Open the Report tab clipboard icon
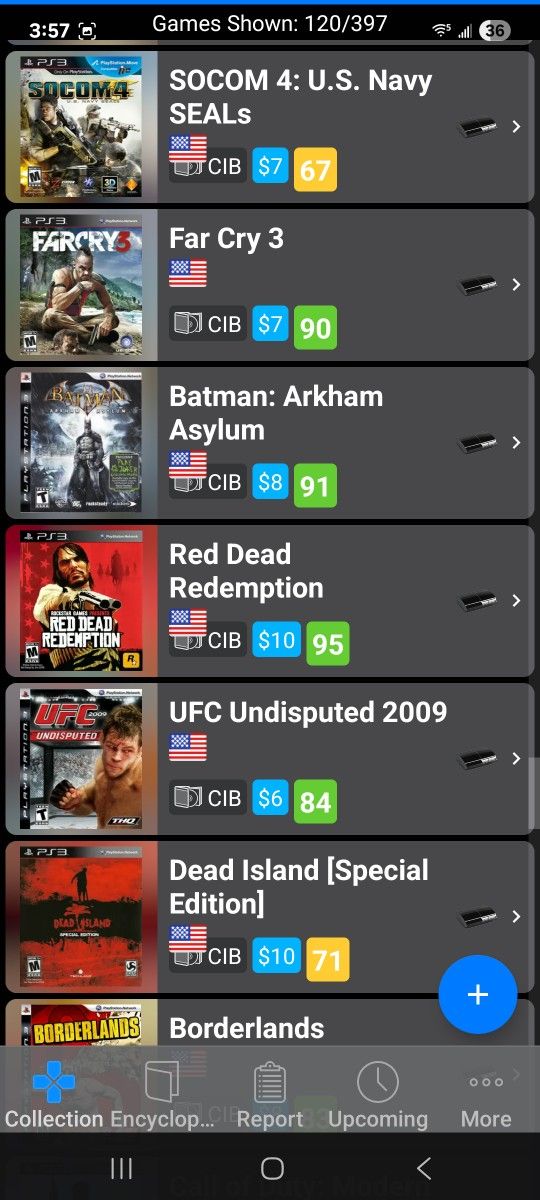This screenshot has height=1200, width=540. [x=270, y=1083]
